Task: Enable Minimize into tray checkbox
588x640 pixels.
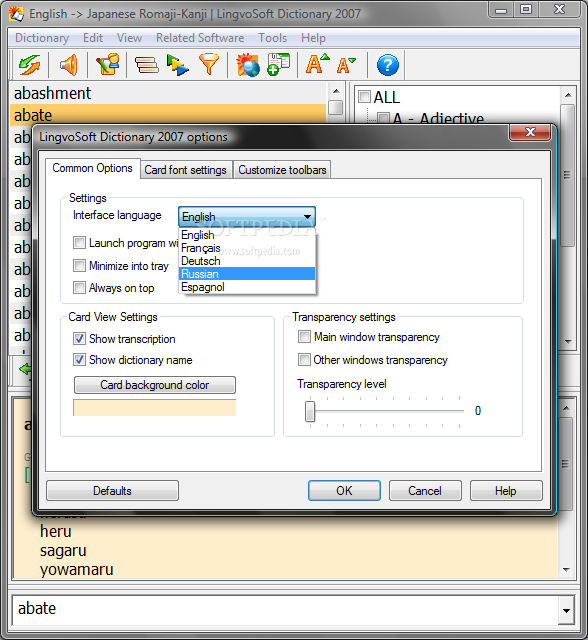Action: click(x=79, y=266)
